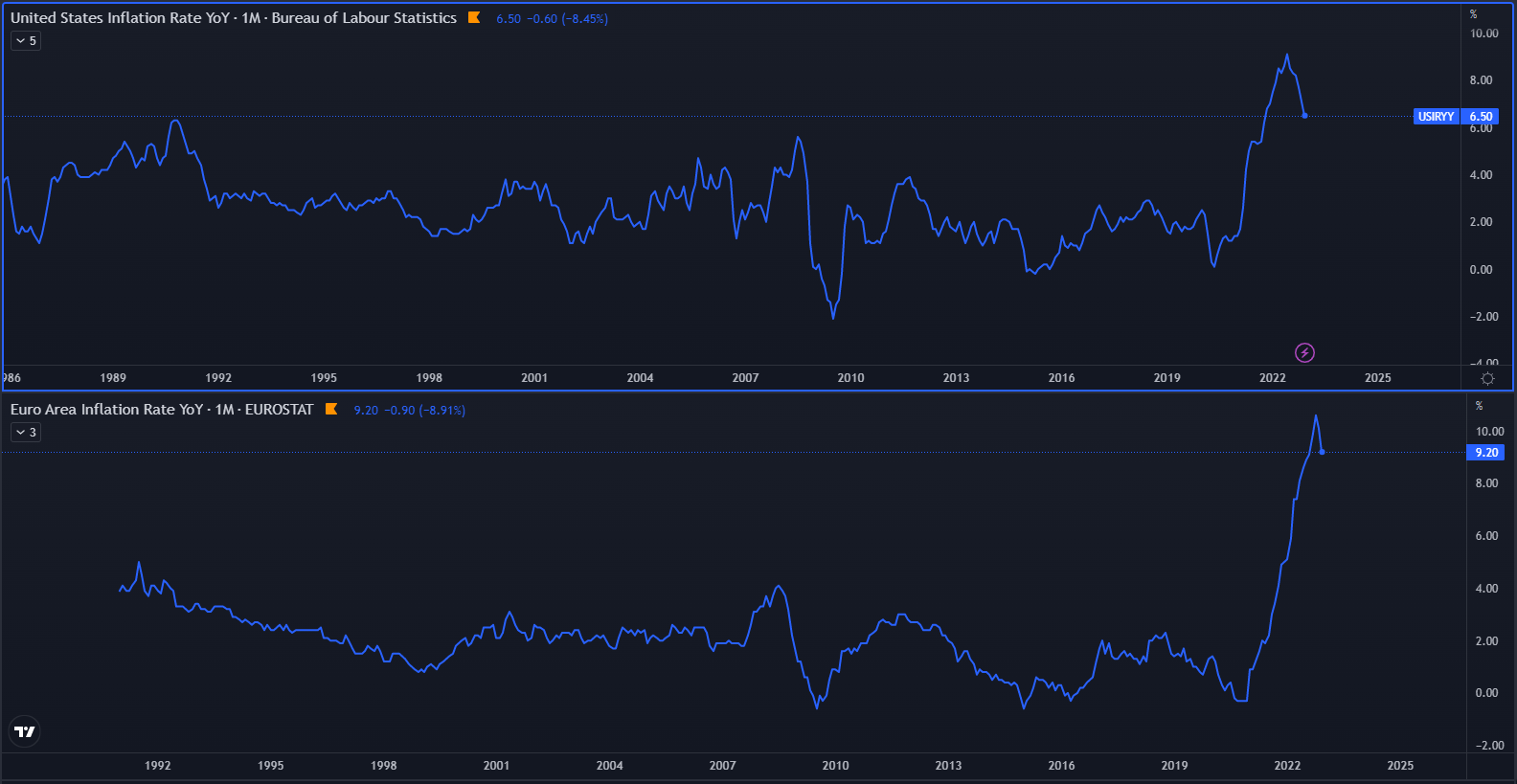
Task: Click the % unit label on bottom chart
Action: click(x=1479, y=406)
